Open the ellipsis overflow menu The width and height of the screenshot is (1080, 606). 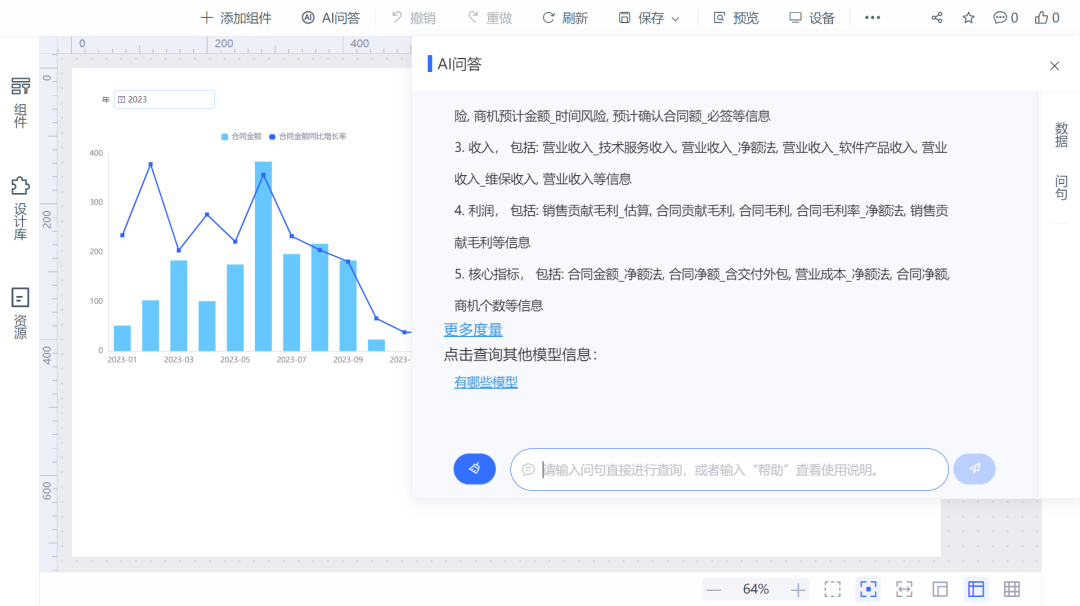pyautogui.click(x=872, y=17)
